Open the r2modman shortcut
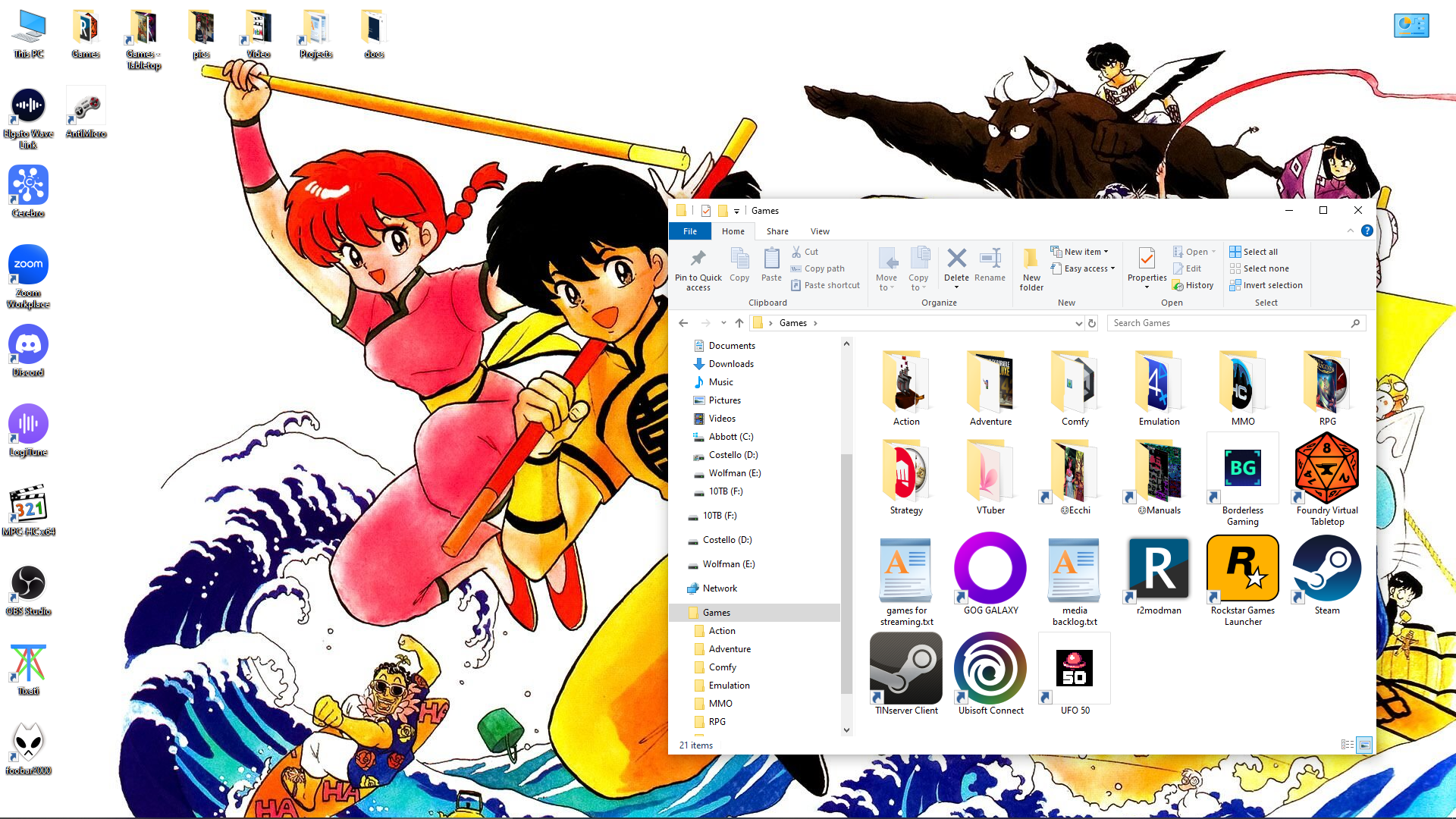The image size is (1456, 819). (1159, 575)
